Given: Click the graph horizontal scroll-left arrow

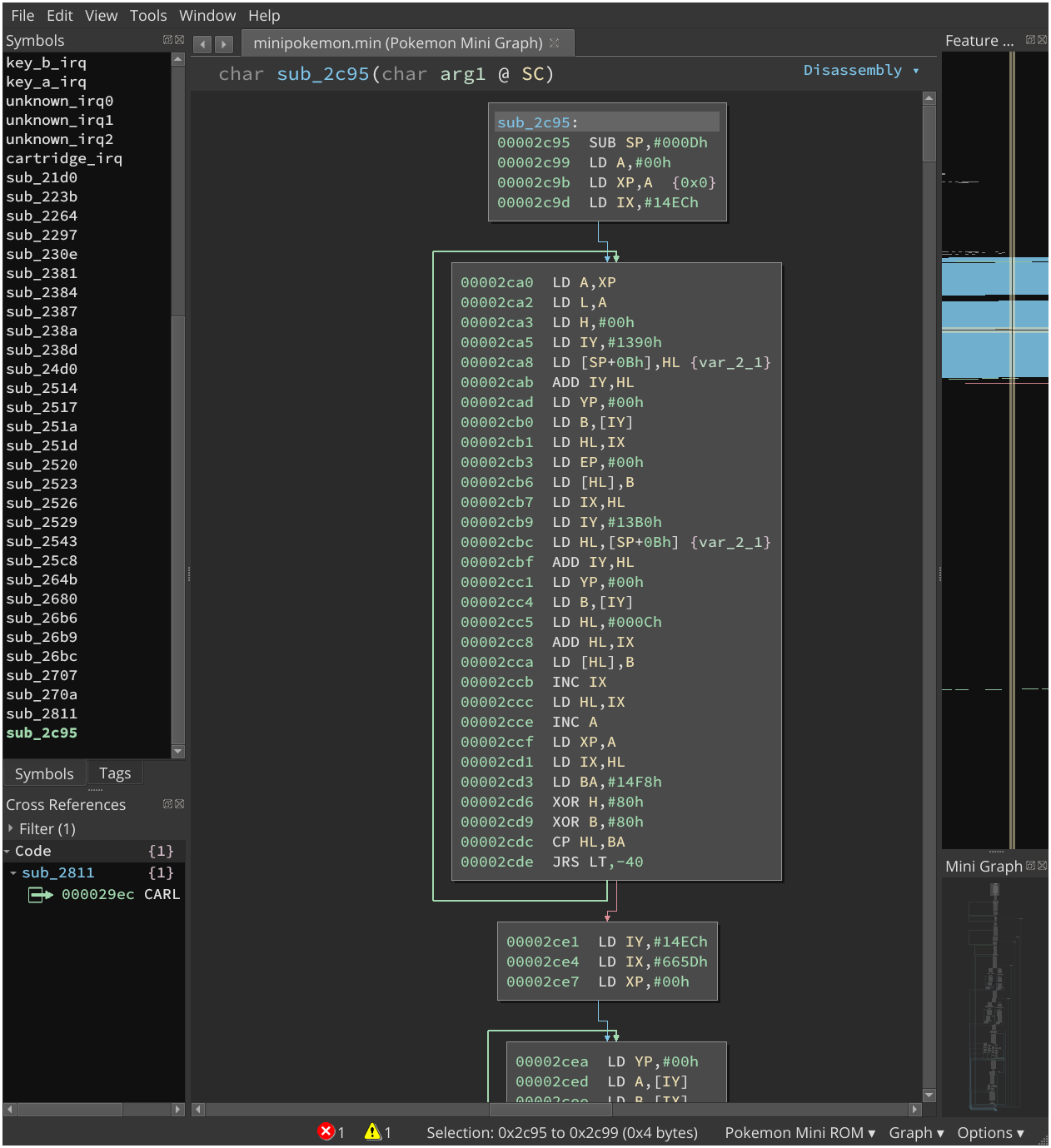Looking at the screenshot, I should pyautogui.click(x=197, y=1110).
